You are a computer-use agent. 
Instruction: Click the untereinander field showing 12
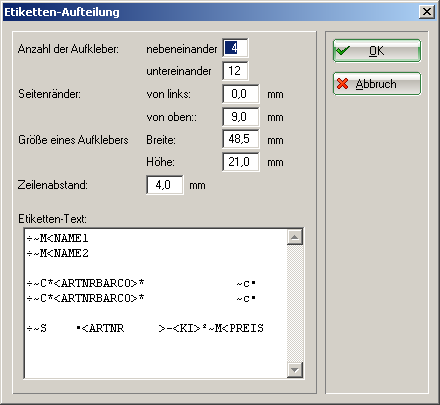pos(235,71)
